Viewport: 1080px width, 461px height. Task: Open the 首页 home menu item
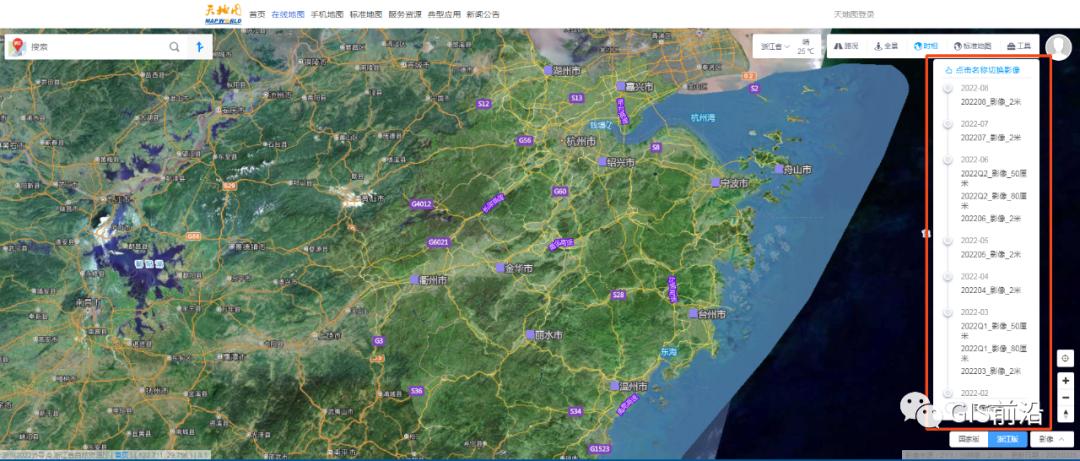[x=257, y=14]
